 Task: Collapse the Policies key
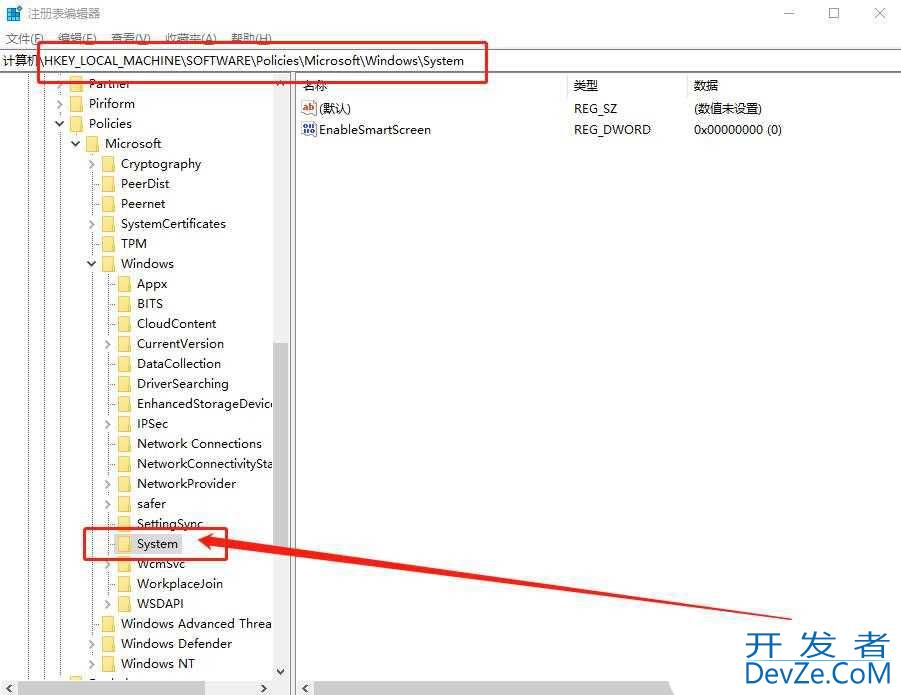click(x=60, y=124)
